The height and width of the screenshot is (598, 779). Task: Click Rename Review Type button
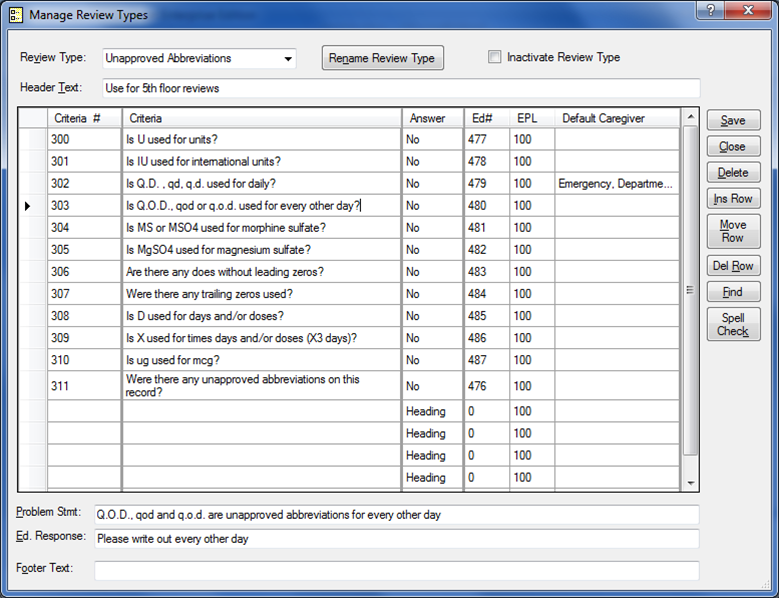(x=383, y=58)
